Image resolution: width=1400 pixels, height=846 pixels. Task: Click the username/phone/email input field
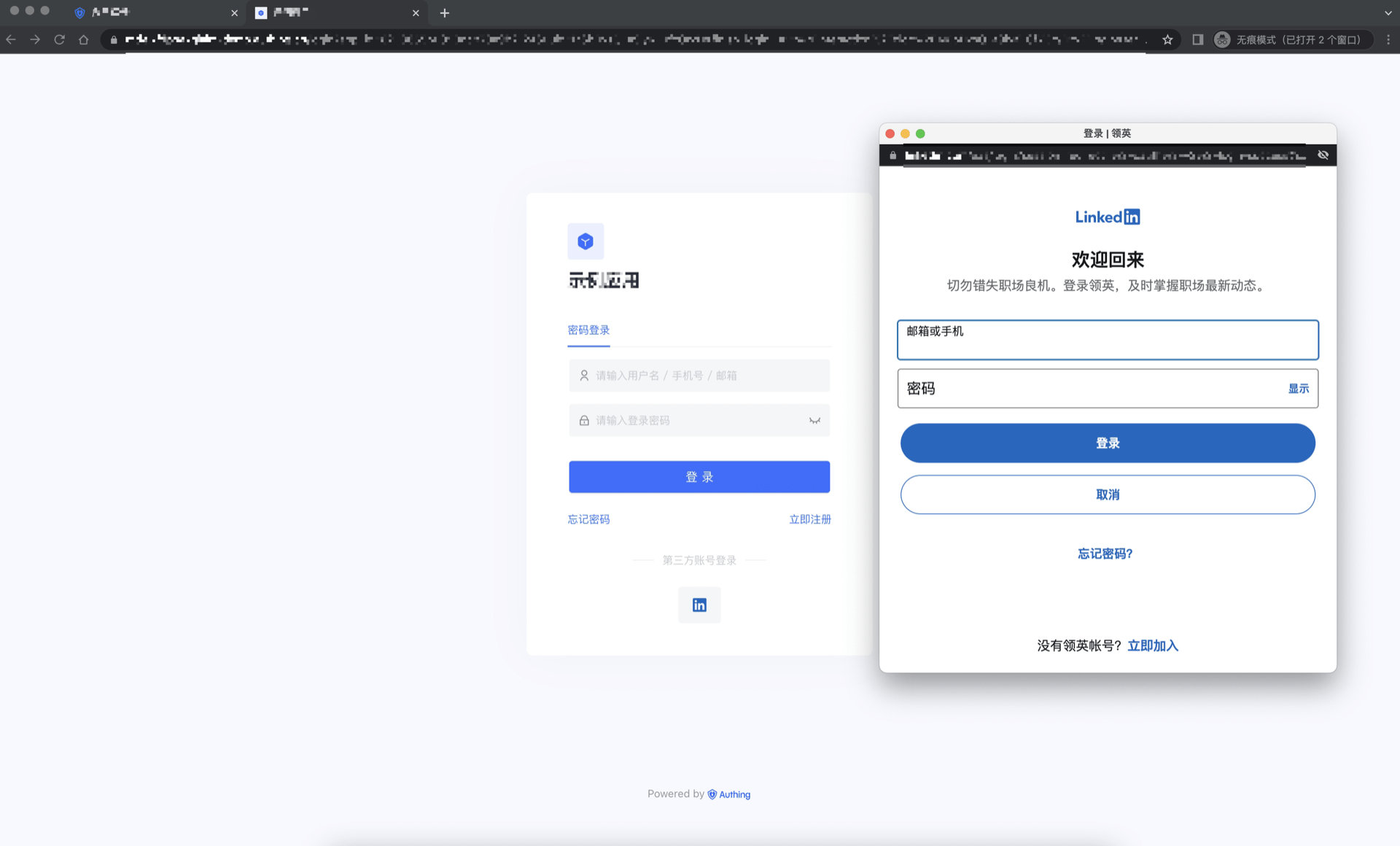coord(699,376)
